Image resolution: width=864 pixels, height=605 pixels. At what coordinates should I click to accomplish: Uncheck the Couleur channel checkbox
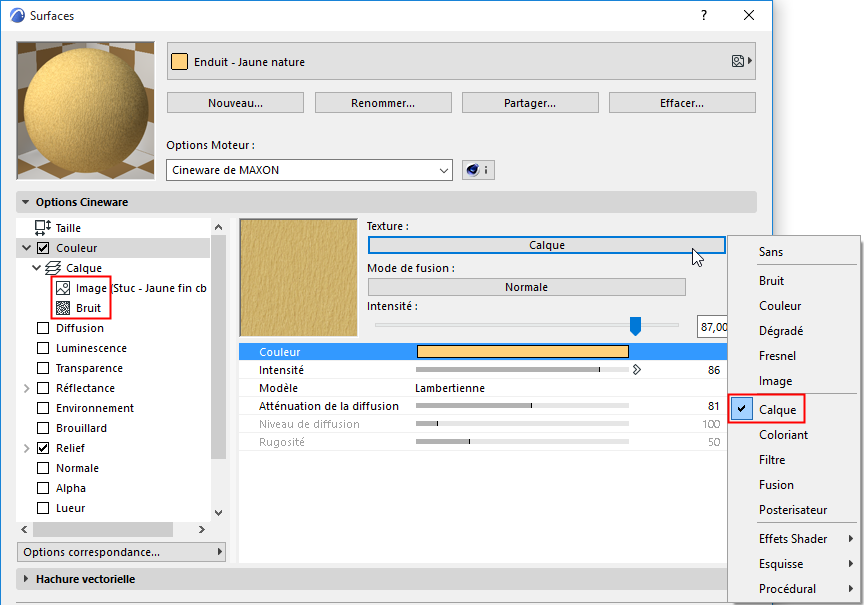pos(42,247)
